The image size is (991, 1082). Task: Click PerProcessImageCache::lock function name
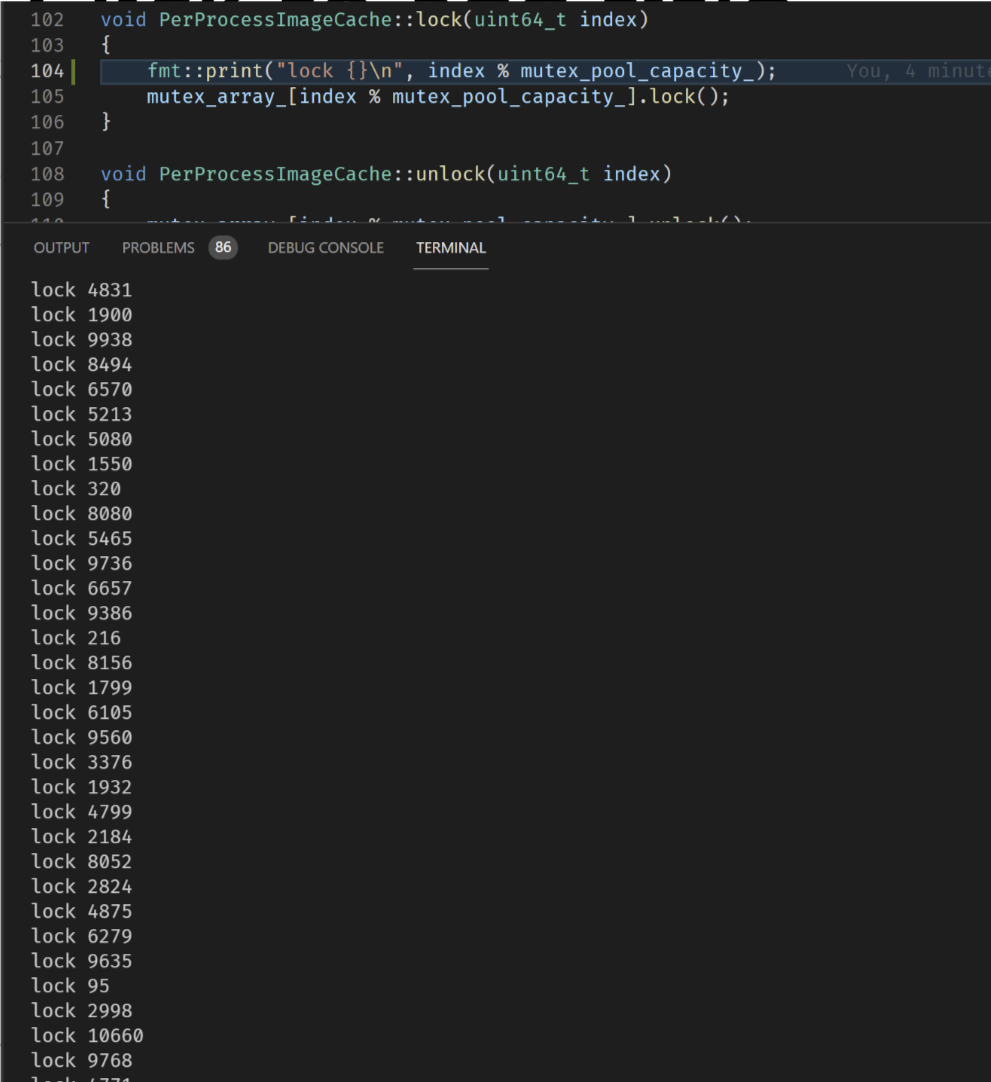tap(438, 20)
